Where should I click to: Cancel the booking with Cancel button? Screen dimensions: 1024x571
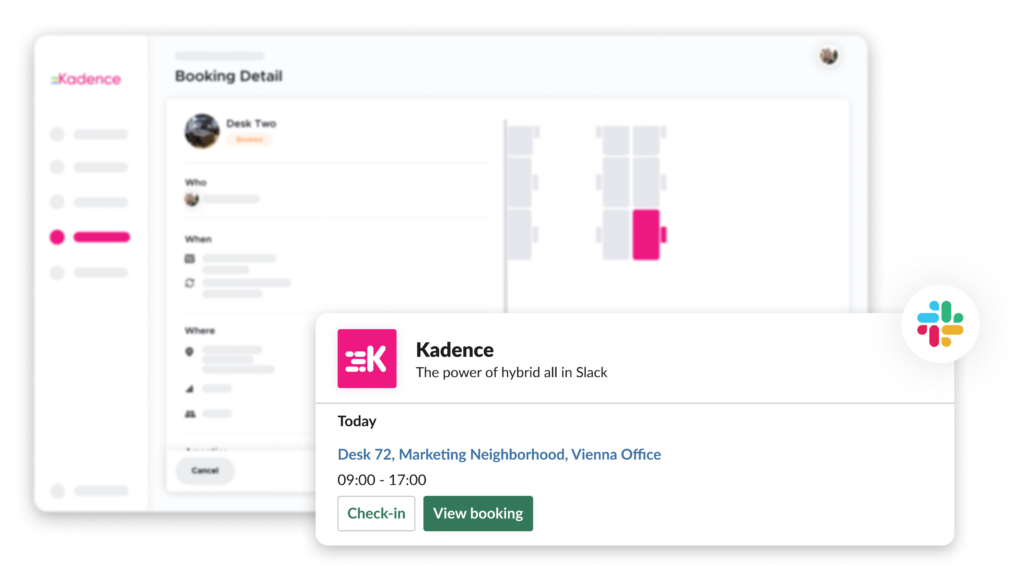pyautogui.click(x=205, y=470)
